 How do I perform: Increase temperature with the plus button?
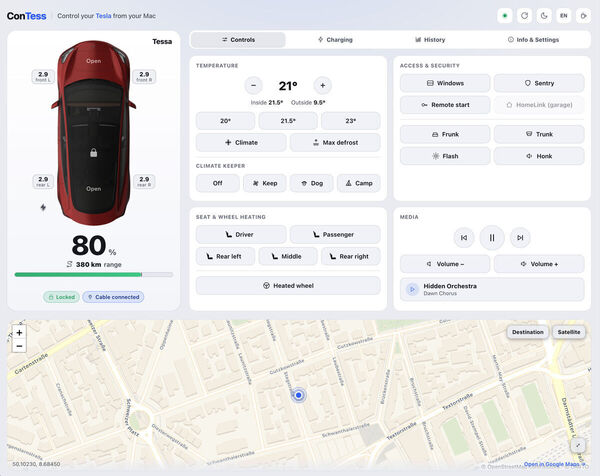(323, 85)
